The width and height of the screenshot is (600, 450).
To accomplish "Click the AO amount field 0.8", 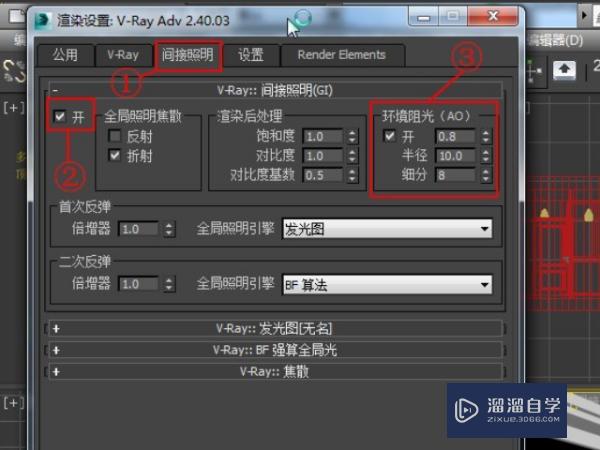I will coord(456,136).
